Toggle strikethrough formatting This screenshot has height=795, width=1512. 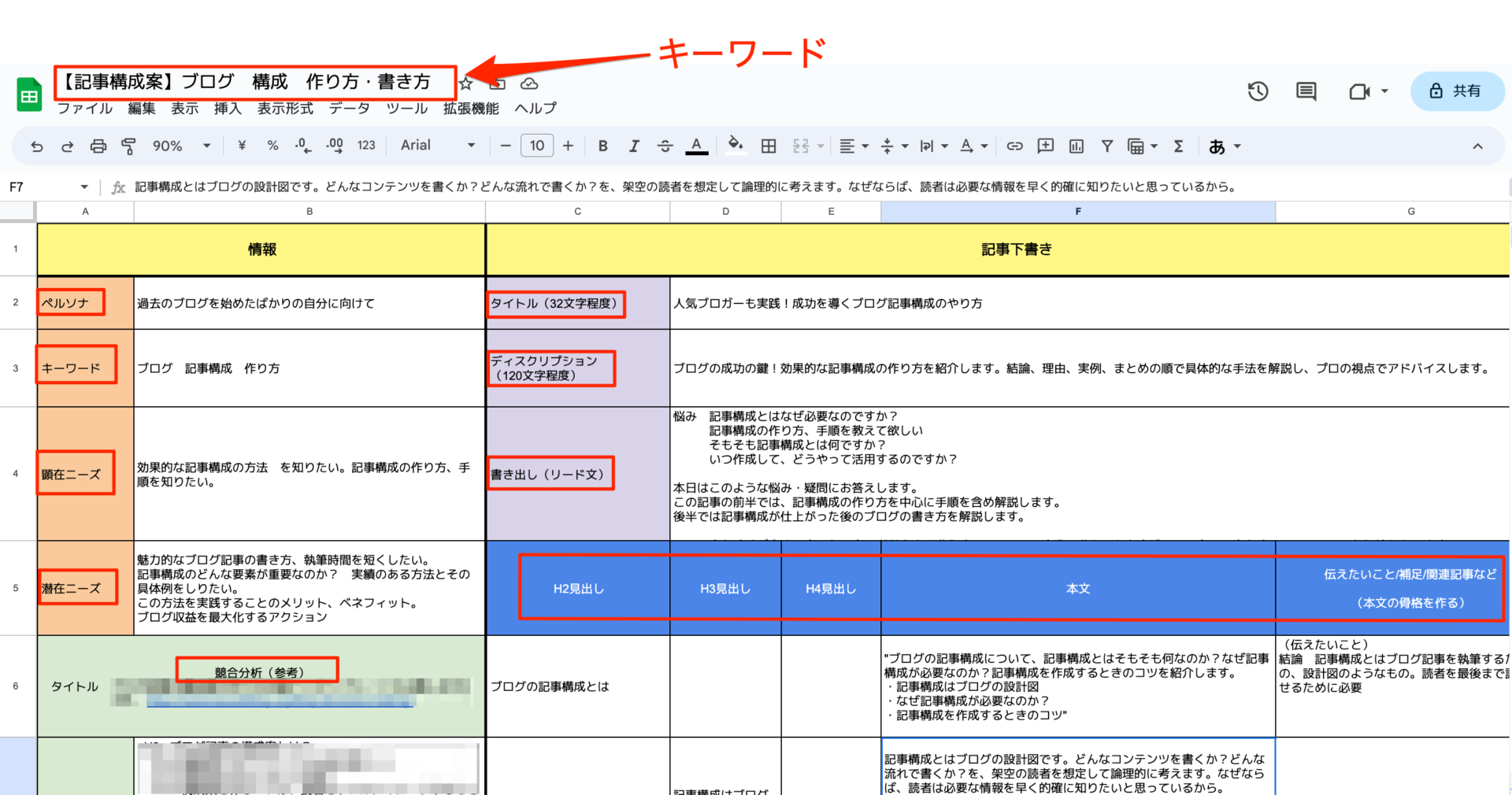(665, 146)
